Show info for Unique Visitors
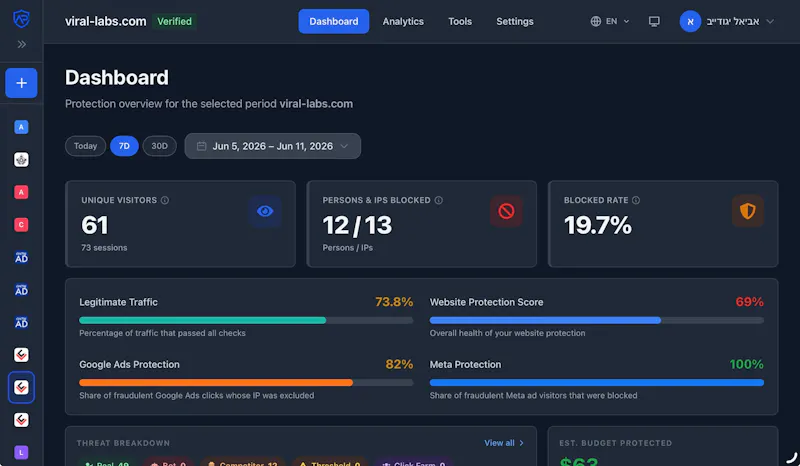 (x=165, y=200)
